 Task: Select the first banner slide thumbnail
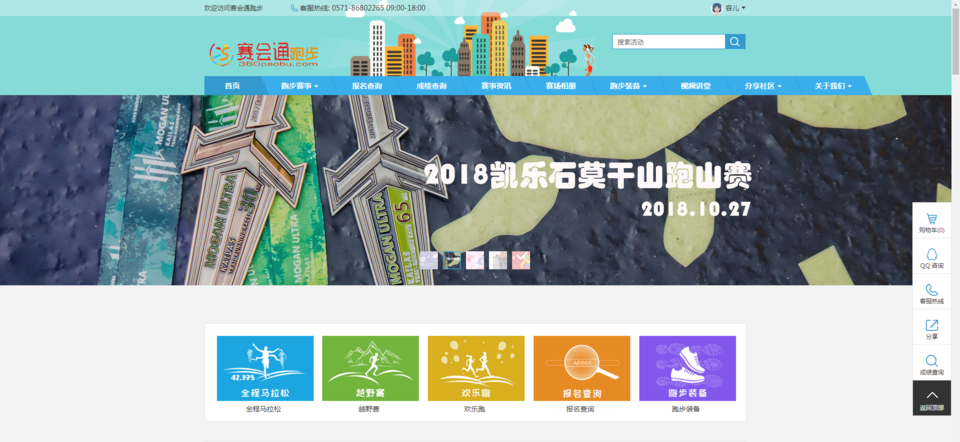428,260
